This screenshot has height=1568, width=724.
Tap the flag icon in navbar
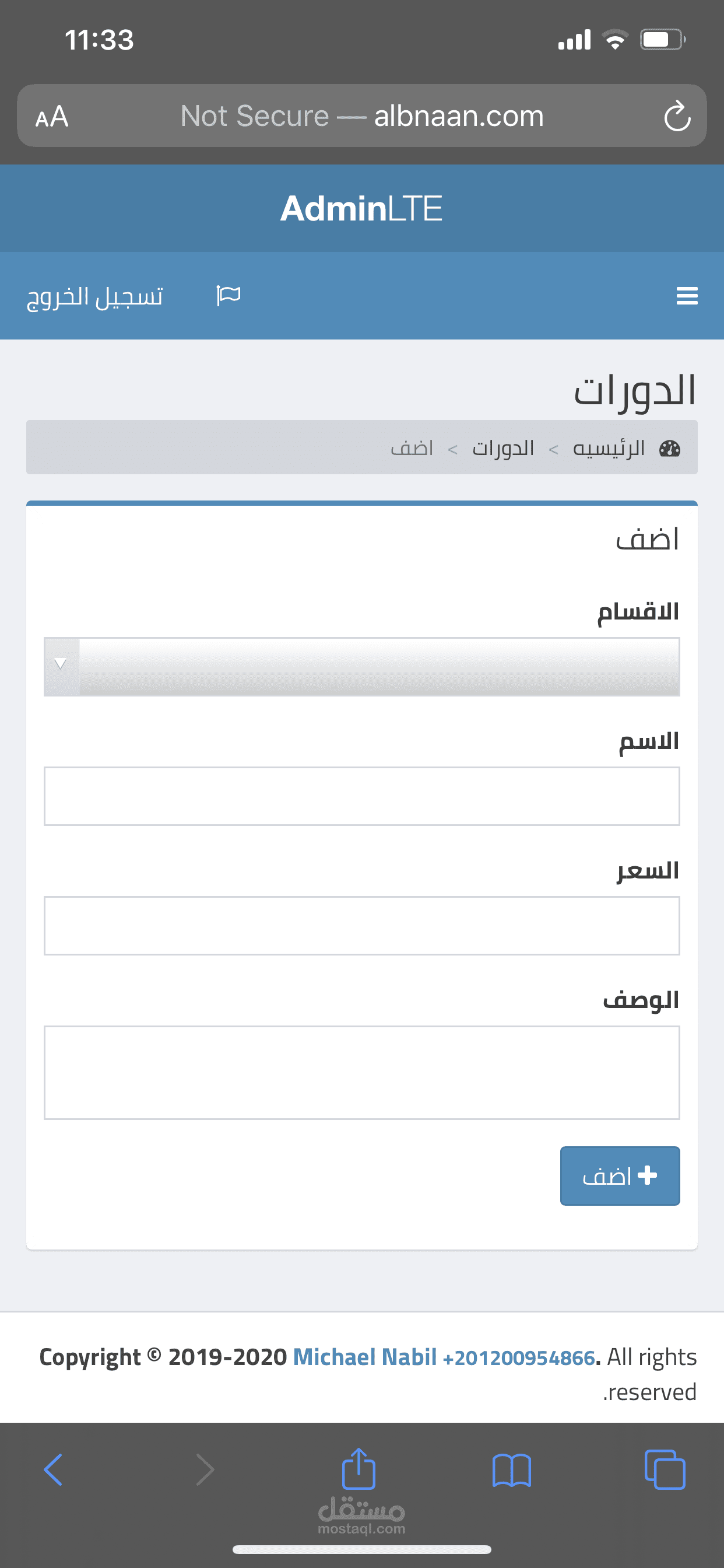tap(229, 296)
